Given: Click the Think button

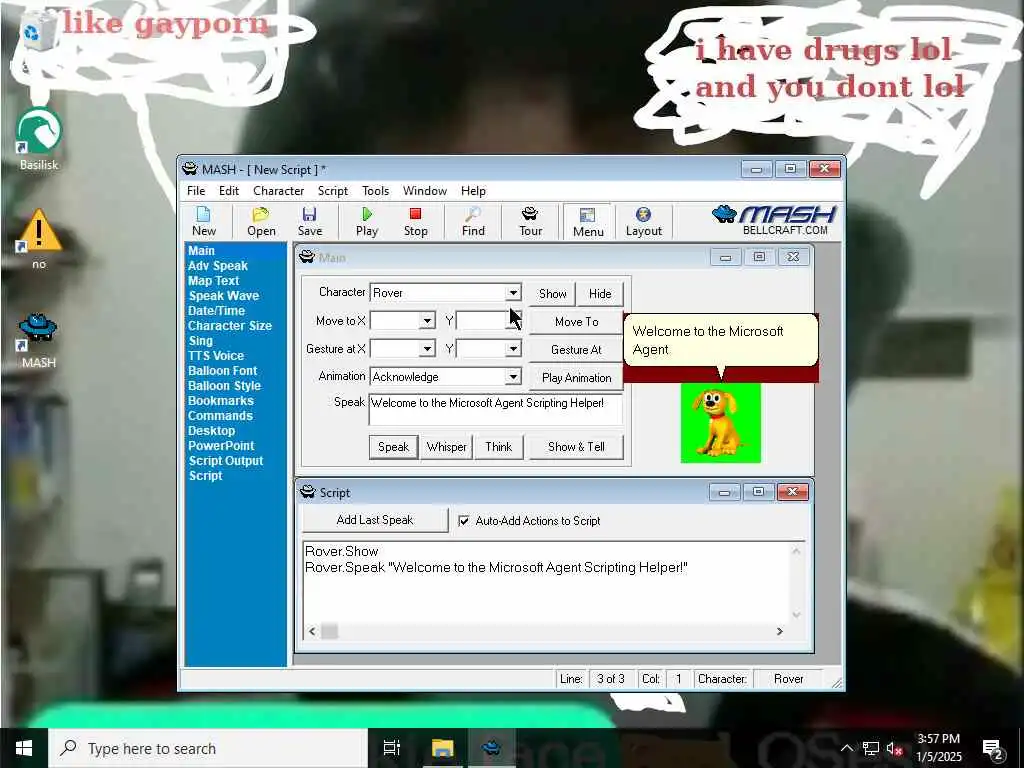Looking at the screenshot, I should point(498,447).
